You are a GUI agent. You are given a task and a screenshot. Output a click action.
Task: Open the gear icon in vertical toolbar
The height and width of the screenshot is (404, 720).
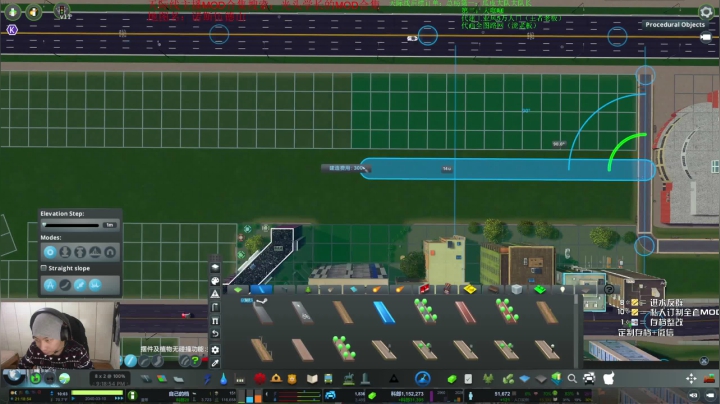point(215,350)
